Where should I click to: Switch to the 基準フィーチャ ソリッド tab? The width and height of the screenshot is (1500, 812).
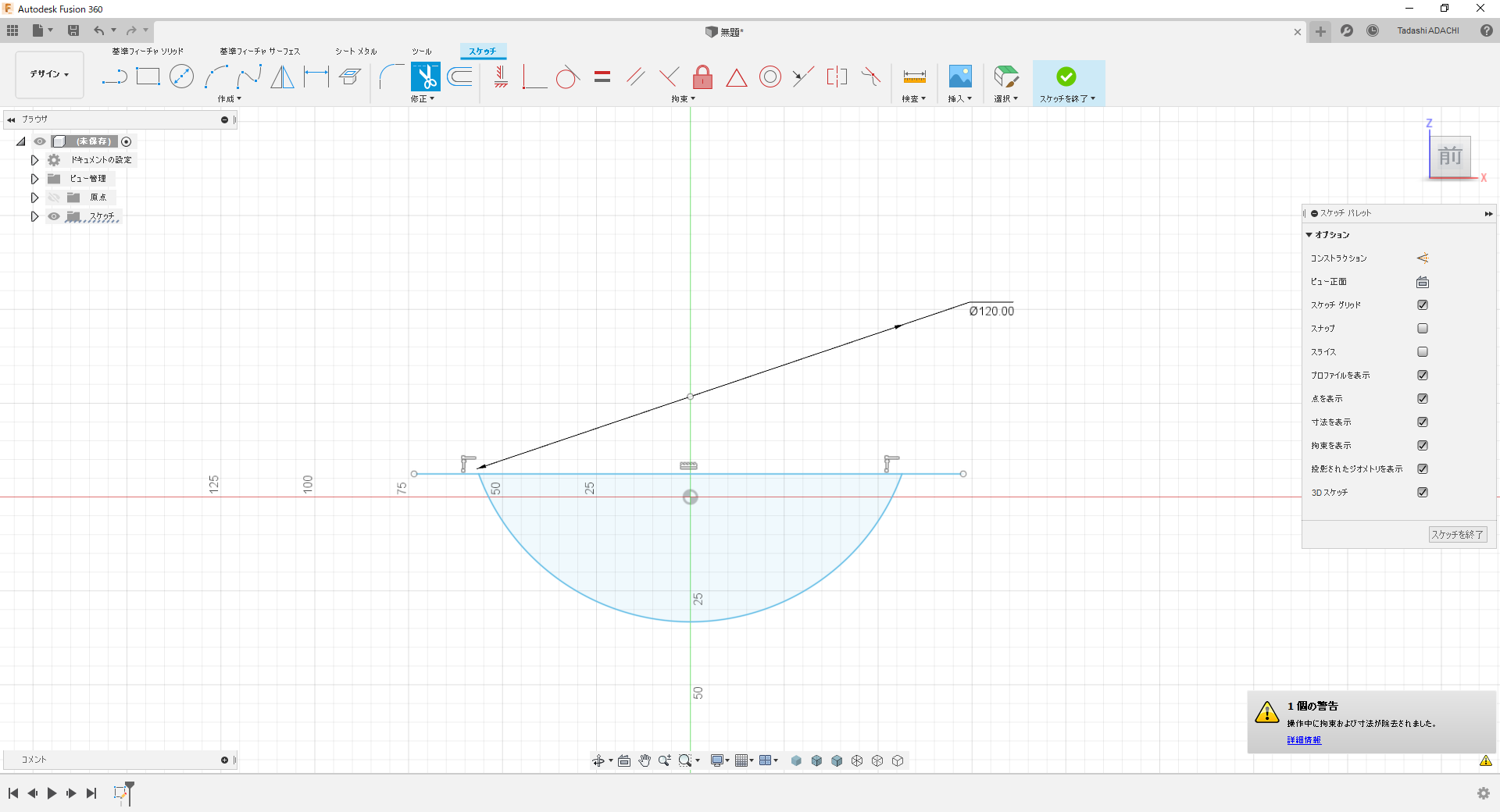pos(148,52)
